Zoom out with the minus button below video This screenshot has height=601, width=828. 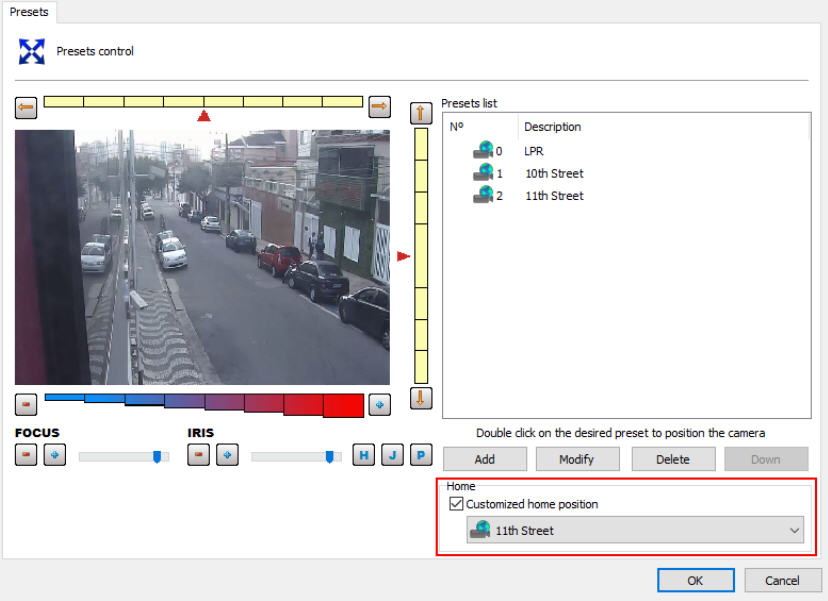26,405
